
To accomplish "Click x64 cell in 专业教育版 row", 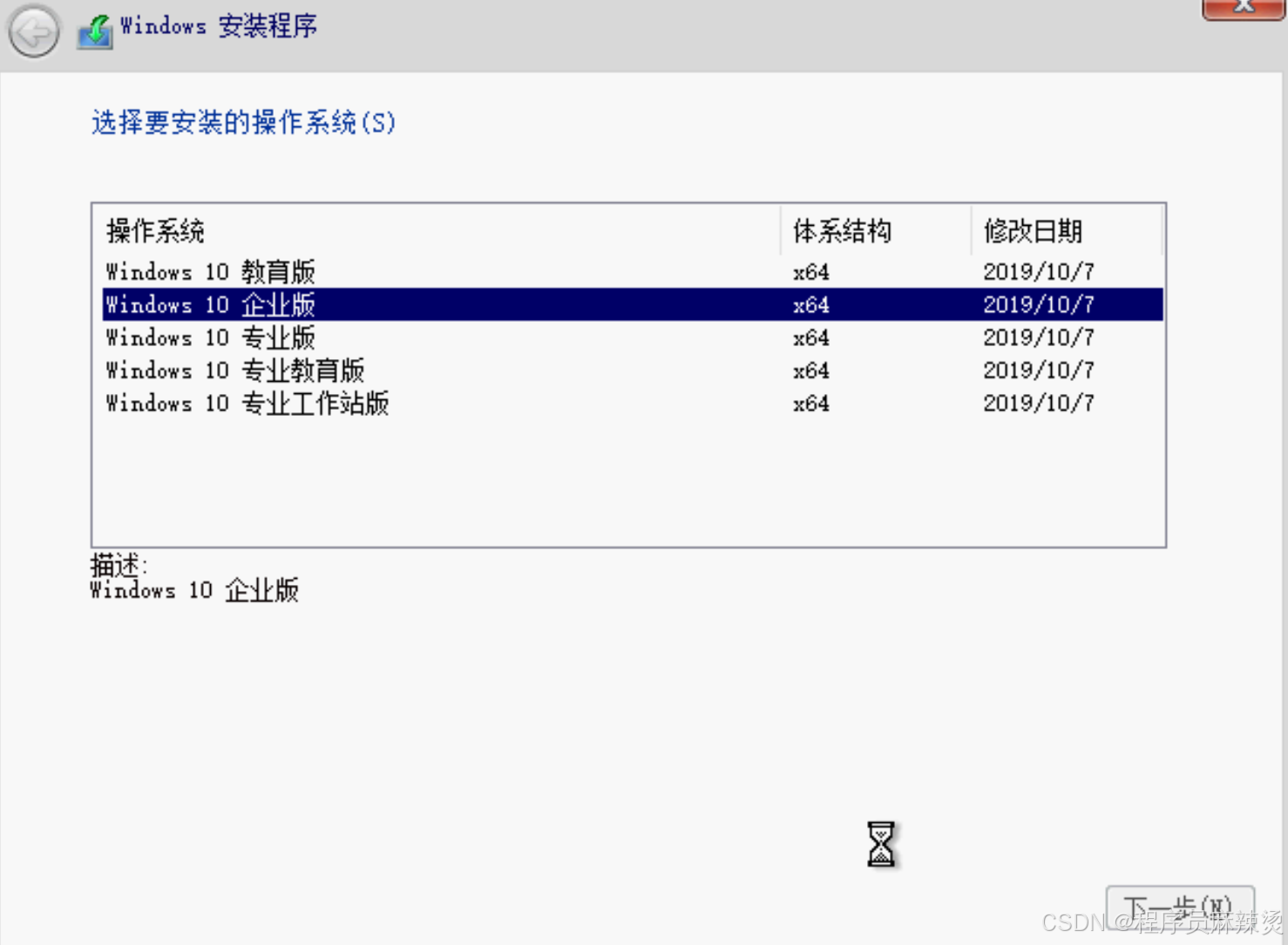I will (x=811, y=371).
